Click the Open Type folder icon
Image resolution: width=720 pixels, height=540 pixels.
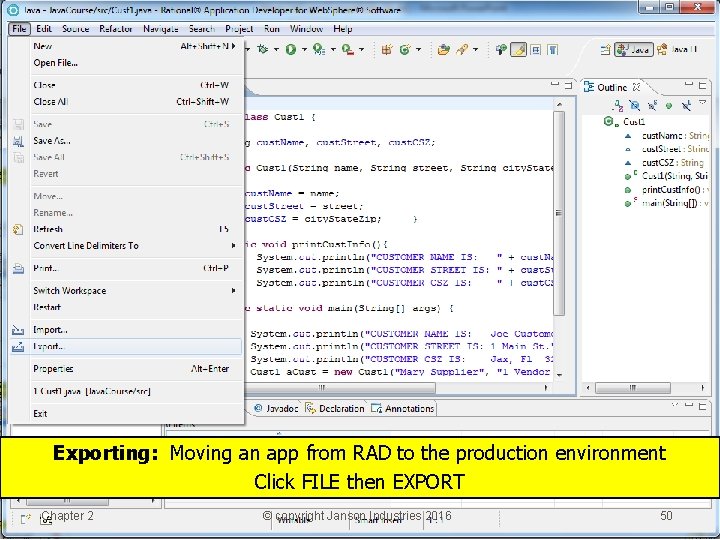pyautogui.click(x=443, y=50)
